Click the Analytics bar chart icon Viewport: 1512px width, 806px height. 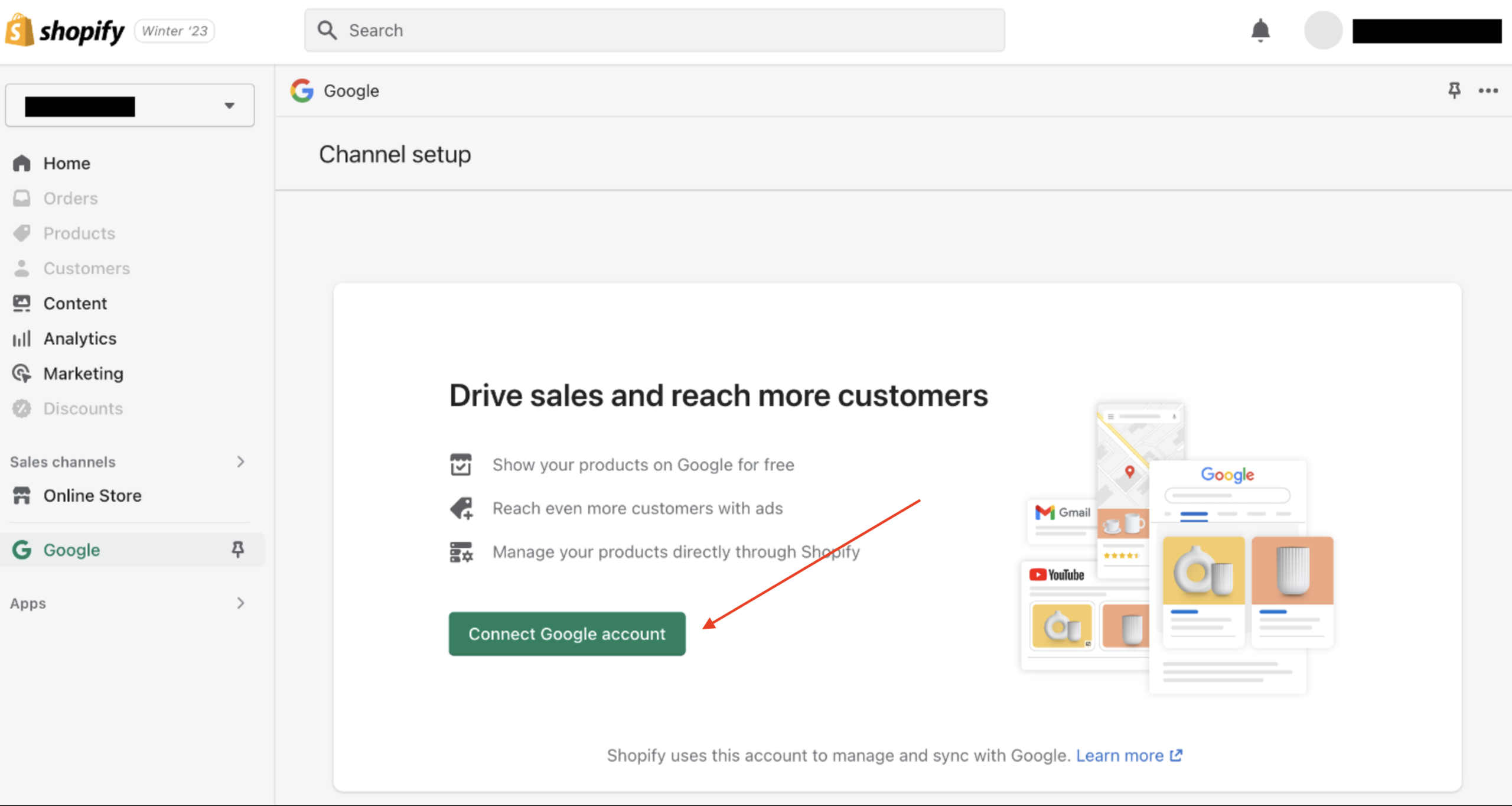pos(22,339)
